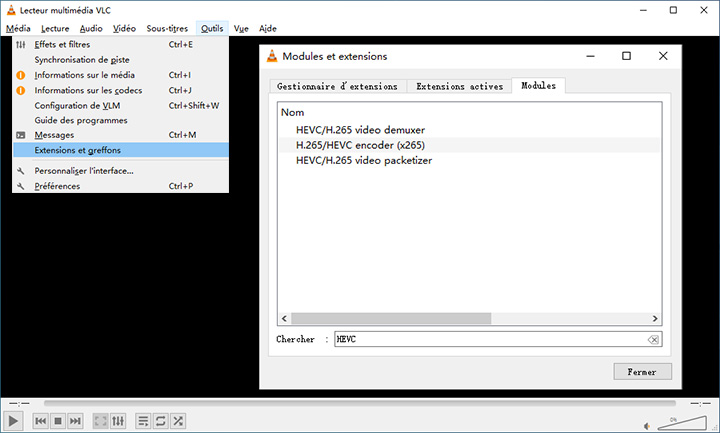Maximize the Modules et extensions dialog
Image resolution: width=720 pixels, height=433 pixels.
(626, 56)
